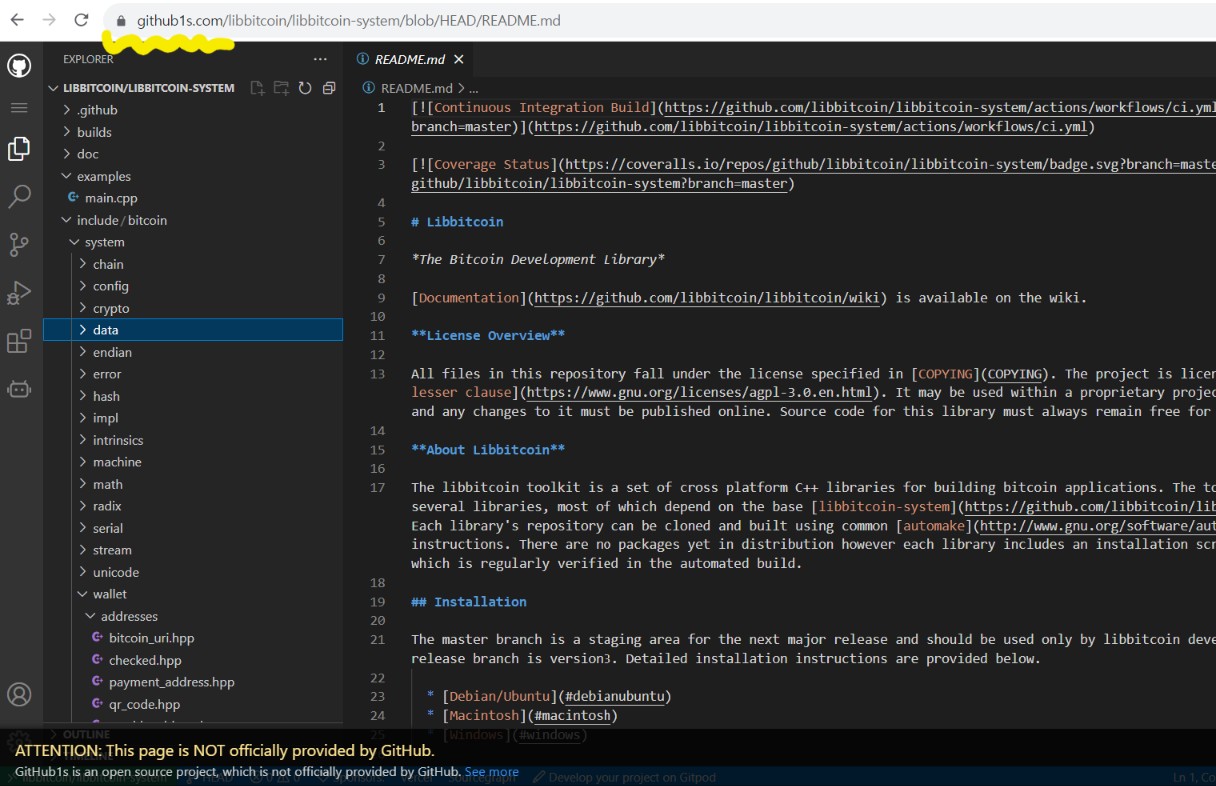Image resolution: width=1216 pixels, height=786 pixels.
Task: Open the Search view icon
Action: [x=19, y=196]
